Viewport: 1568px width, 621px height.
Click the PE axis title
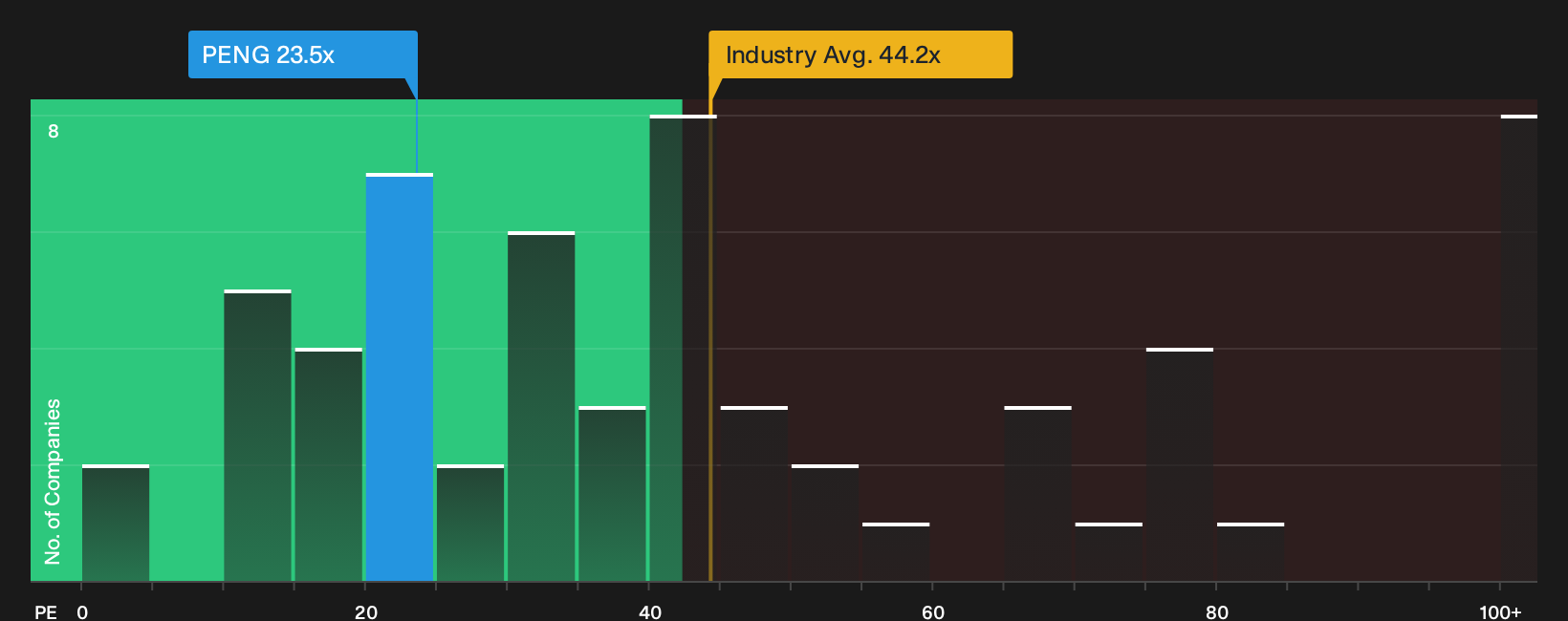pyautogui.click(x=46, y=611)
